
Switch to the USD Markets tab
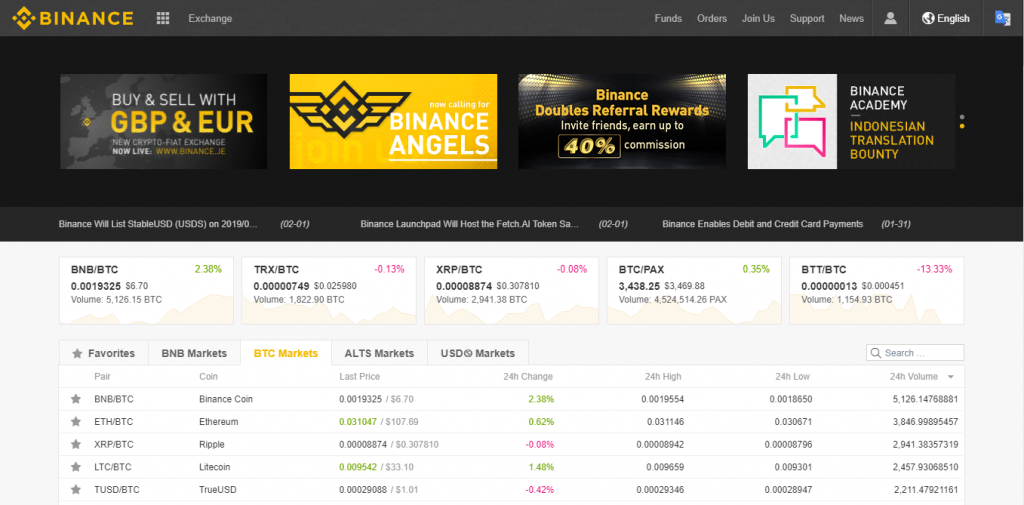478,353
